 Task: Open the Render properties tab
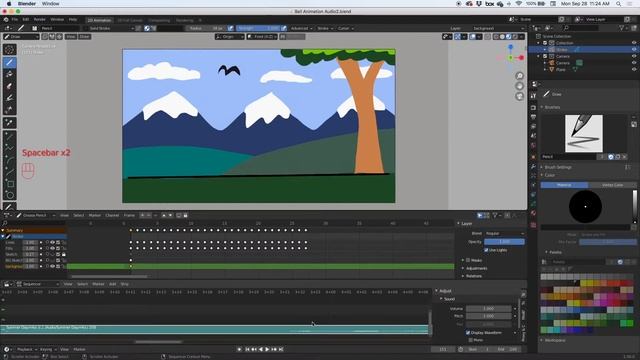[533, 107]
